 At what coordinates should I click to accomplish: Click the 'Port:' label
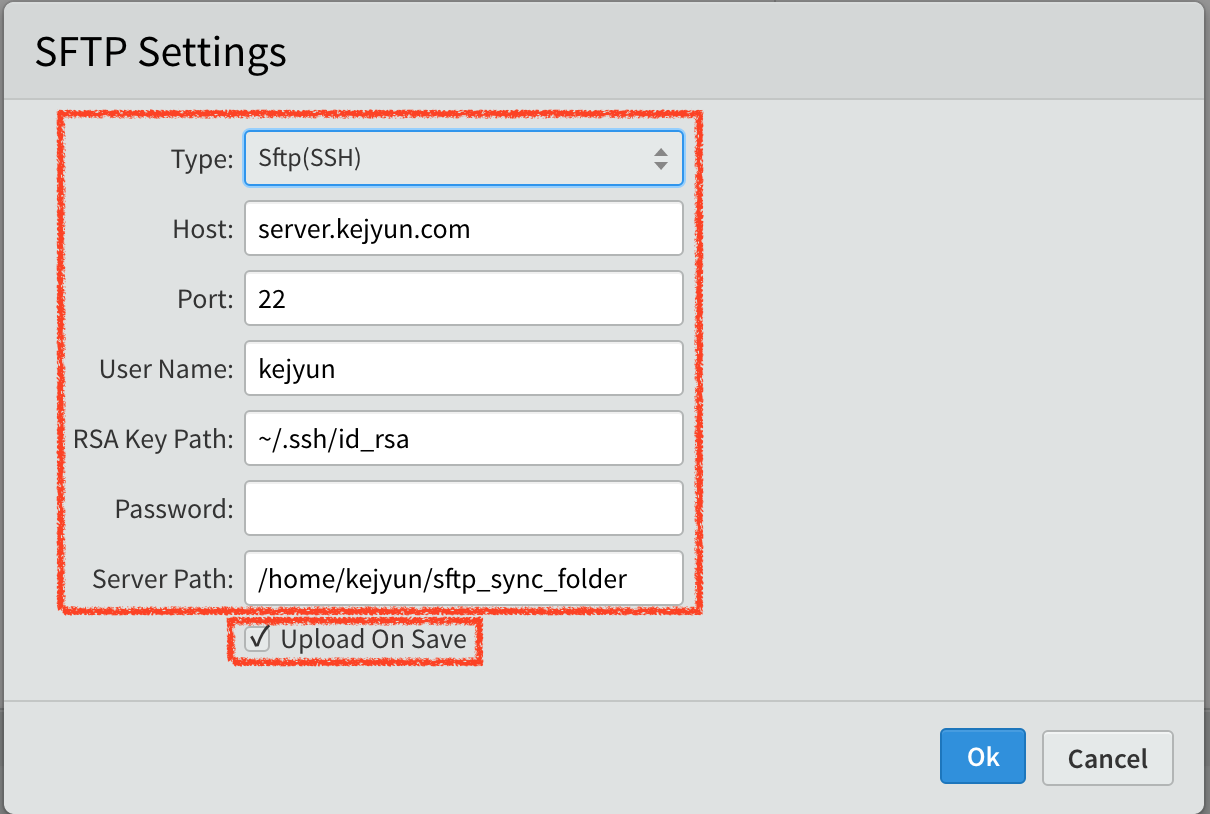pos(204,299)
